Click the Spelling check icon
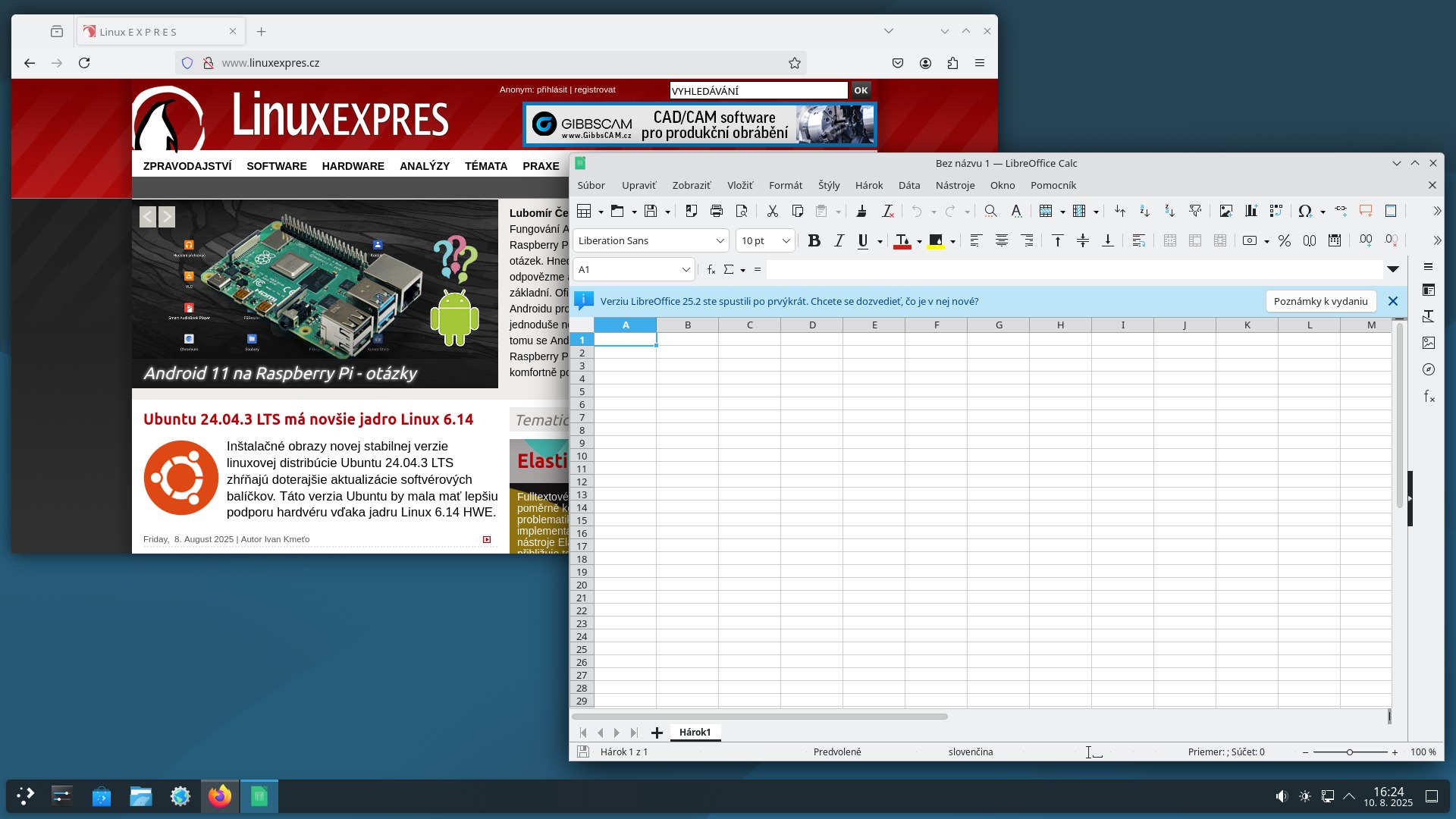The width and height of the screenshot is (1456, 819). 1016,212
